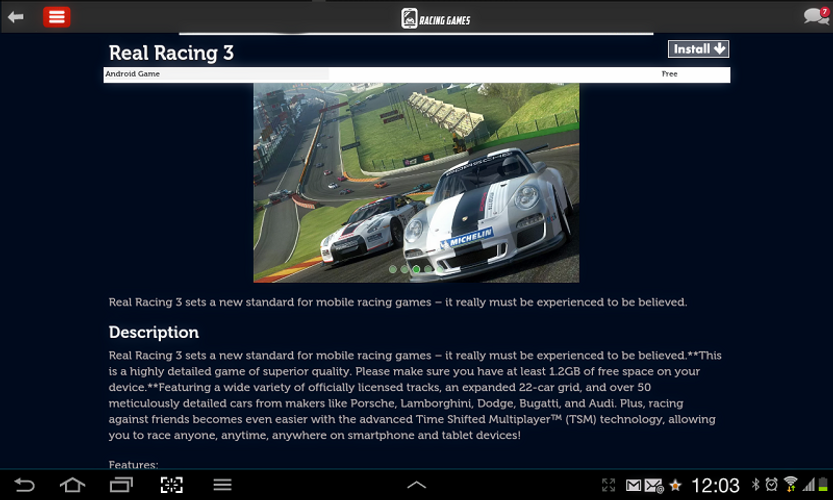Viewport: 833px width, 500px height.
Task: Tap the Bluetooth status icon
Action: click(755, 485)
